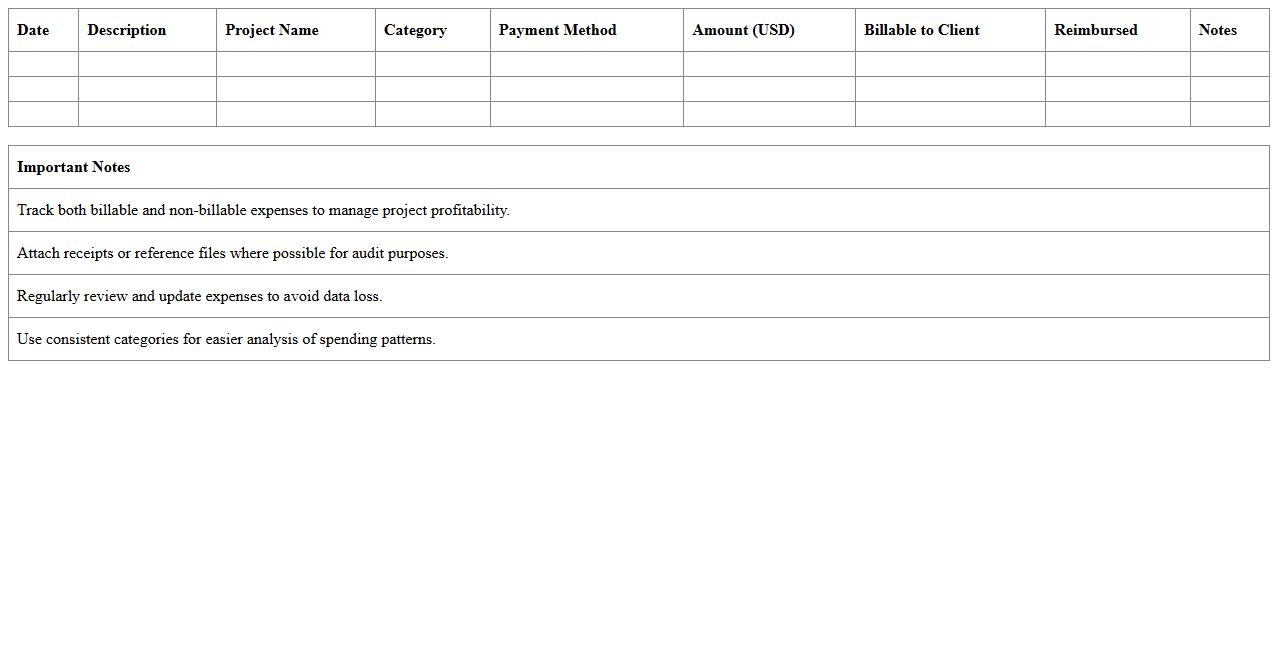Select the Description column header
This screenshot has width=1278, height=650.
pyautogui.click(x=127, y=30)
